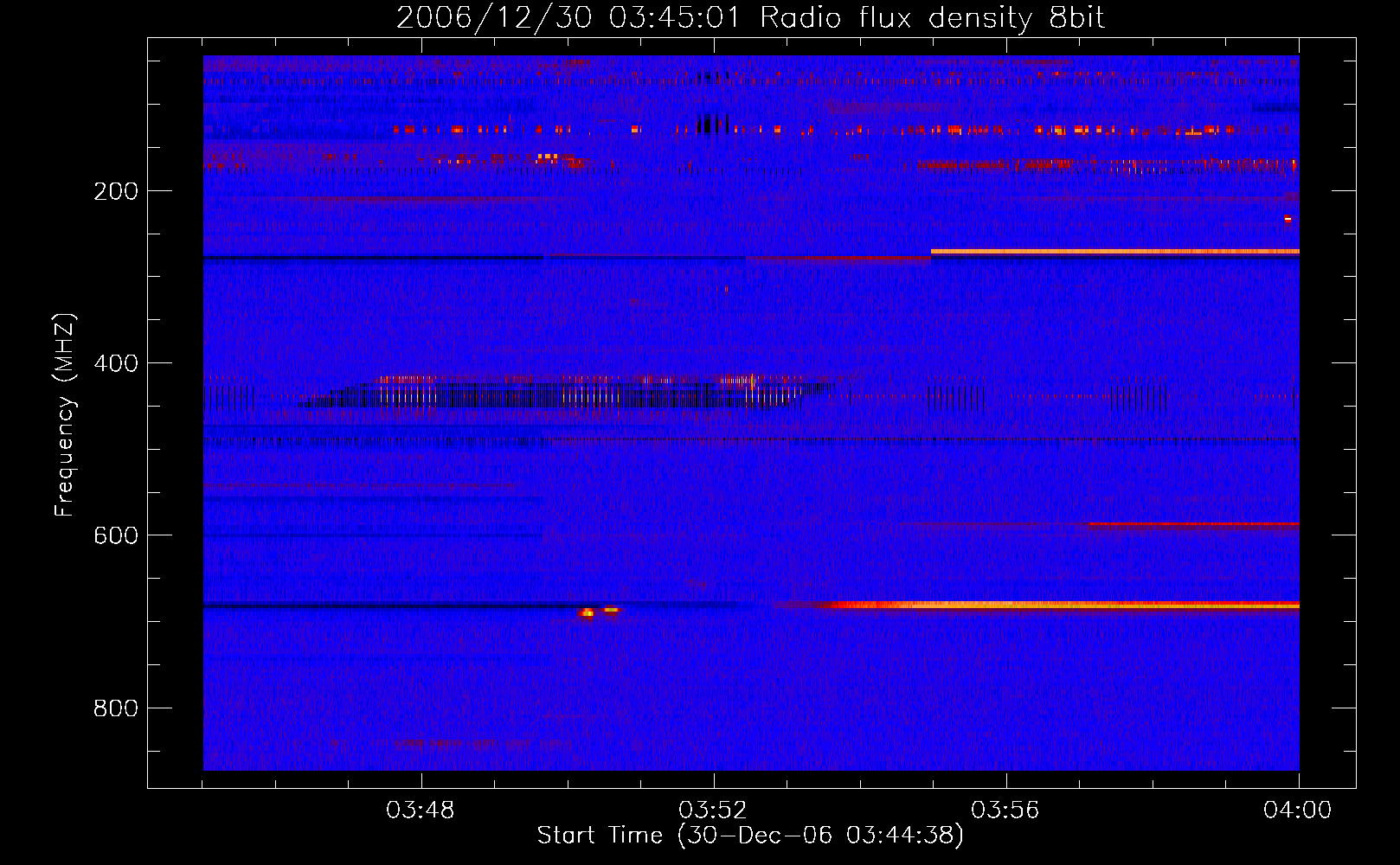
Task: Click the small white-red spot near 235 MHz at right
Action: point(1288,220)
